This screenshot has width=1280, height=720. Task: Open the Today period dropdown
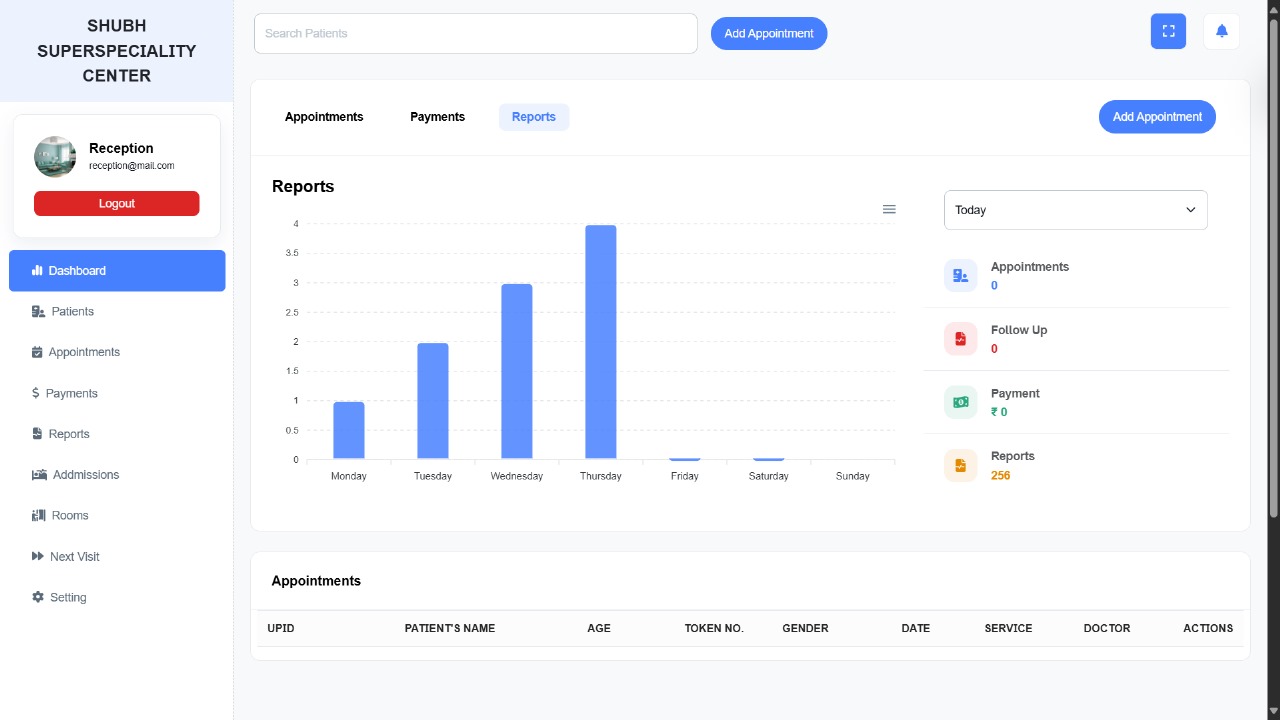(x=1075, y=210)
